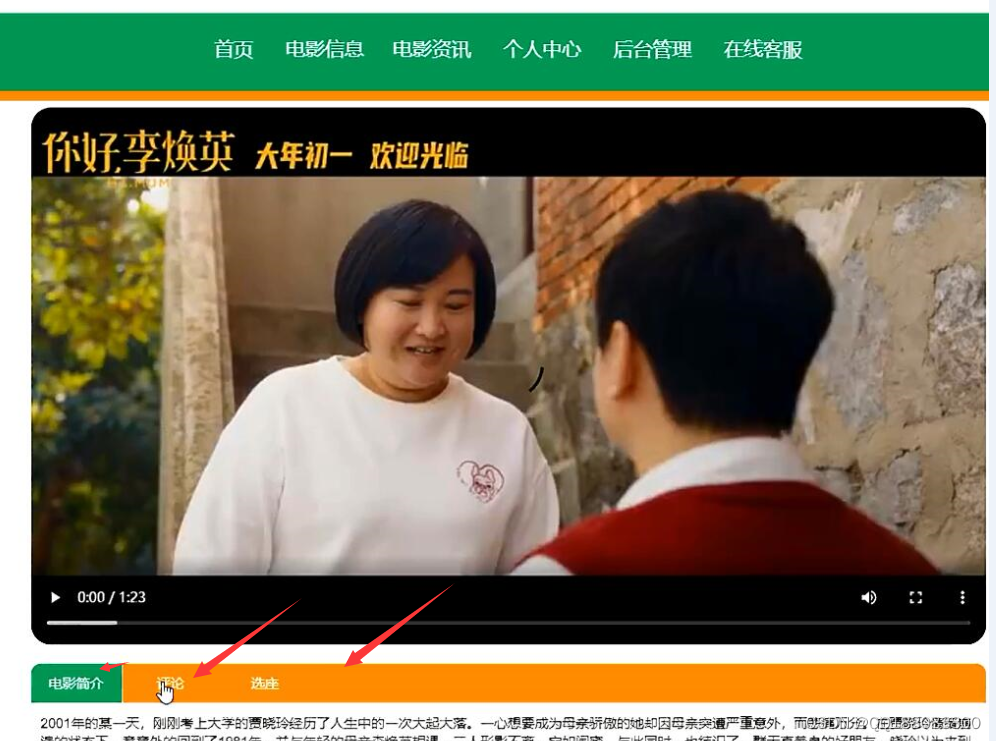Open the 电影资讯 menu item

point(432,50)
